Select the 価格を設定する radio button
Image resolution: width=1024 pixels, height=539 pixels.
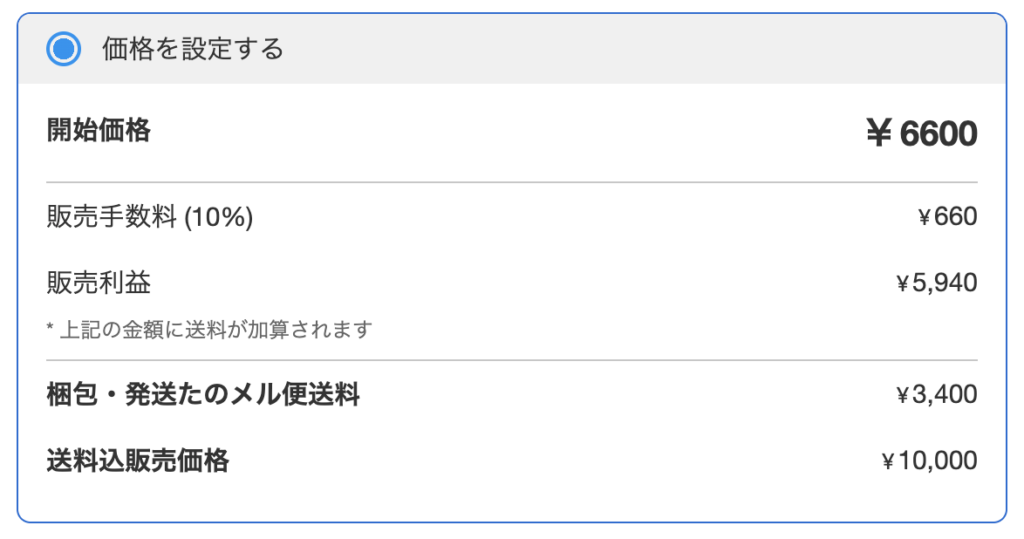(x=64, y=49)
